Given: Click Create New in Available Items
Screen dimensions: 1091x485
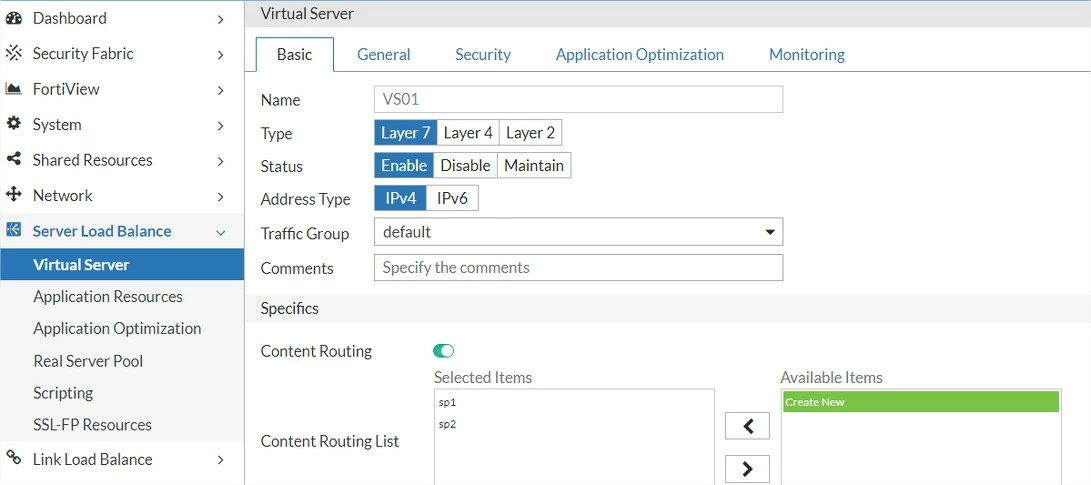Looking at the screenshot, I should pos(921,401).
